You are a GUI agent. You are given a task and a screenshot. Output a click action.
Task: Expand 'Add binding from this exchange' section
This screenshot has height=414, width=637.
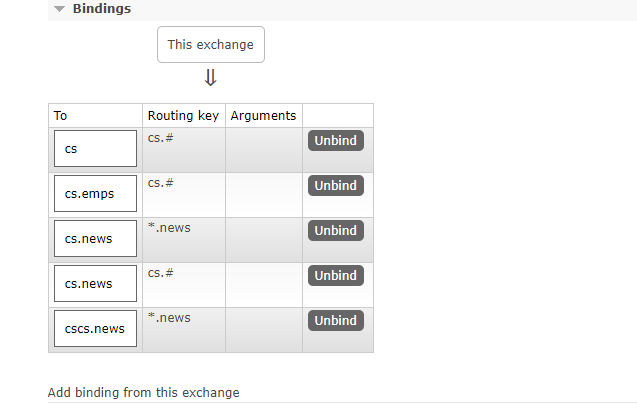[143, 392]
